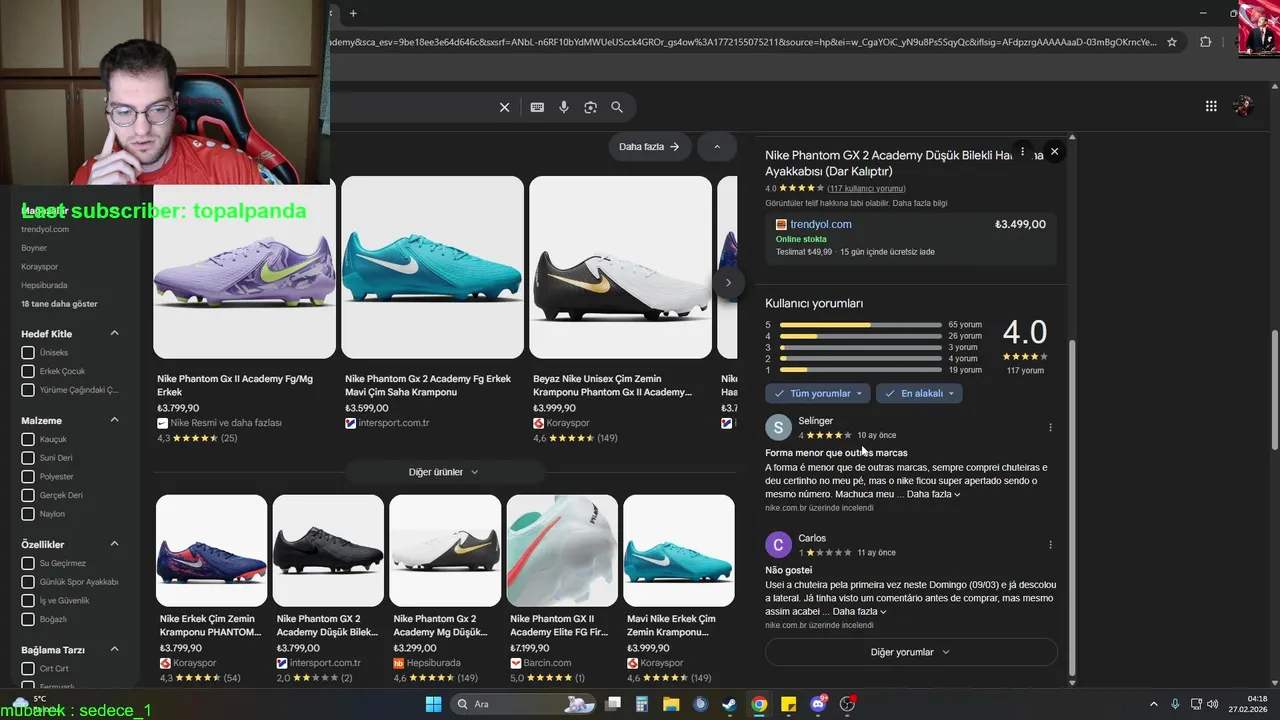Open the Google apps grid
This screenshot has height=720, width=1280.
[1211, 106]
